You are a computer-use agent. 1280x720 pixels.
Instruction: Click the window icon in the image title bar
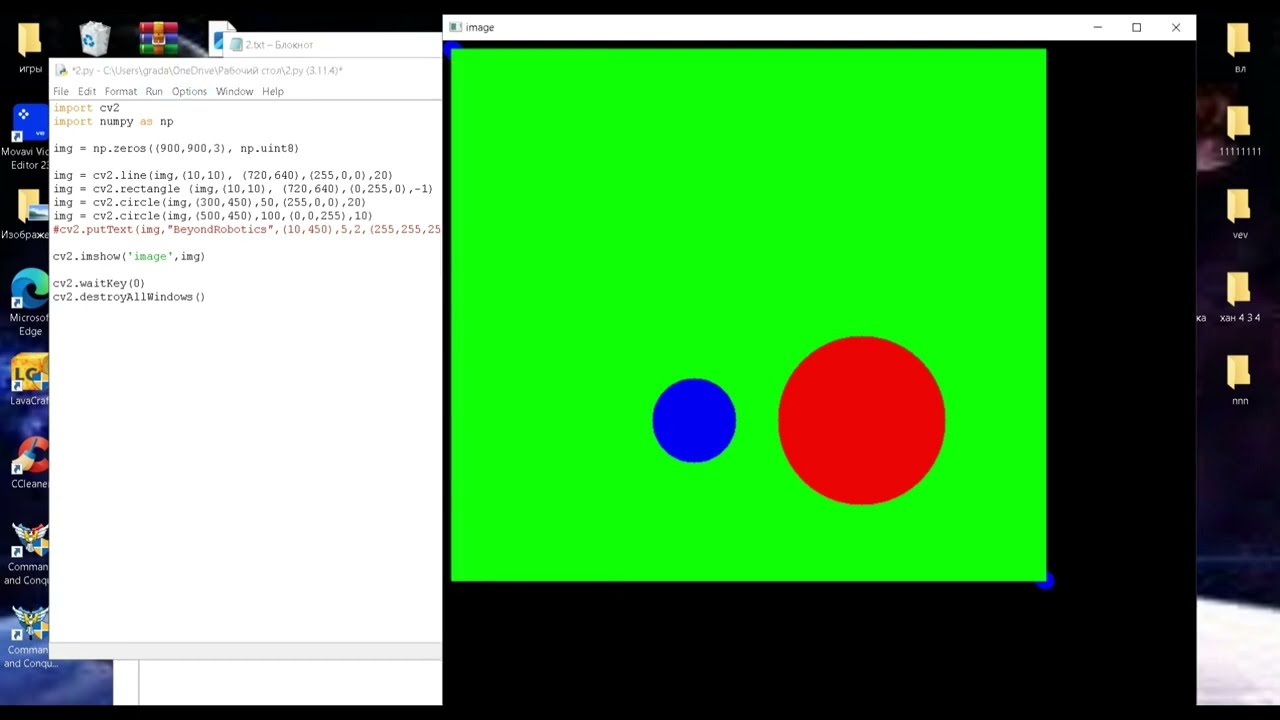point(456,27)
